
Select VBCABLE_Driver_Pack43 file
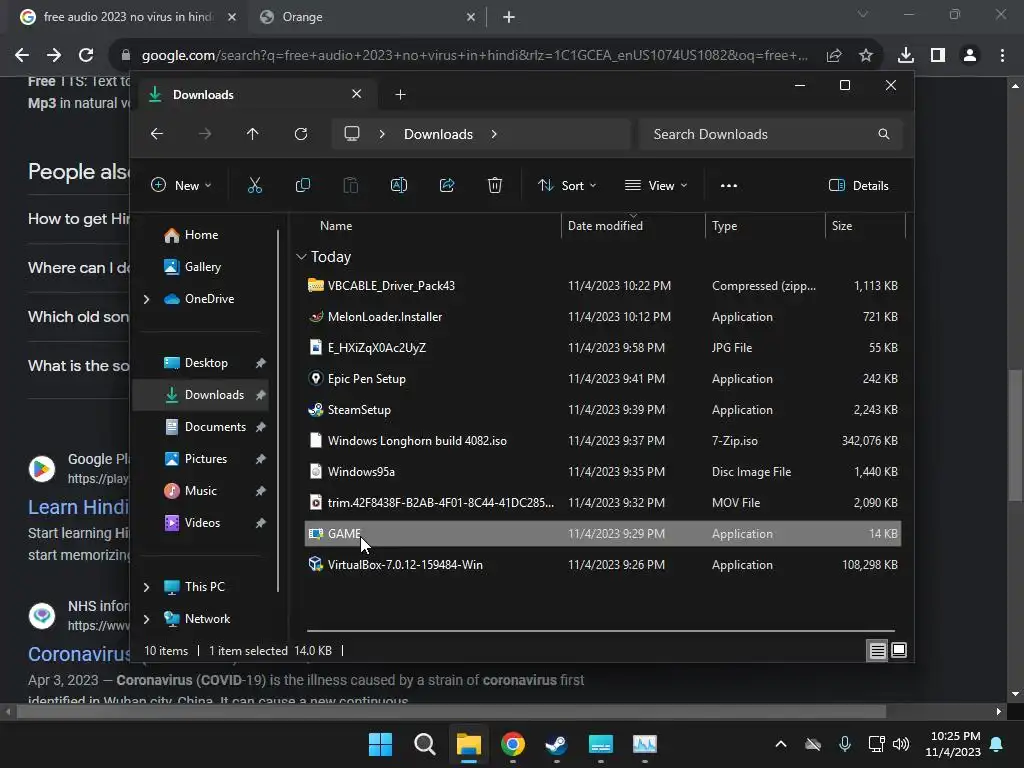602,286
